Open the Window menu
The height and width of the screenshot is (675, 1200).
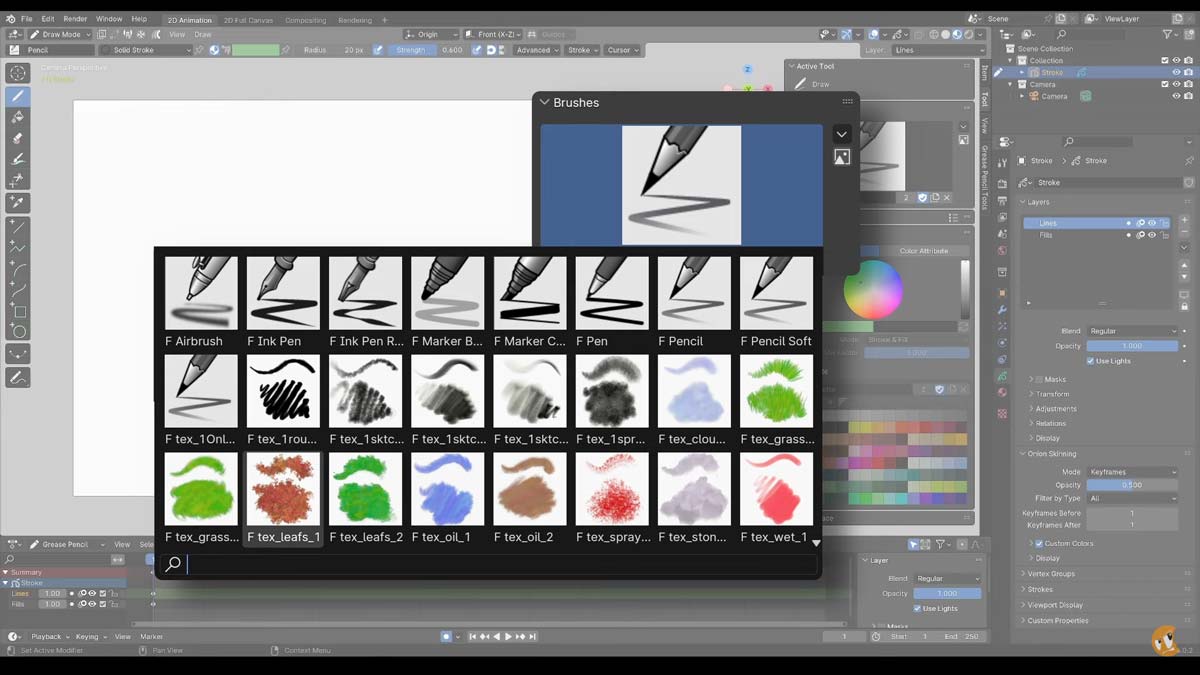[108, 18]
